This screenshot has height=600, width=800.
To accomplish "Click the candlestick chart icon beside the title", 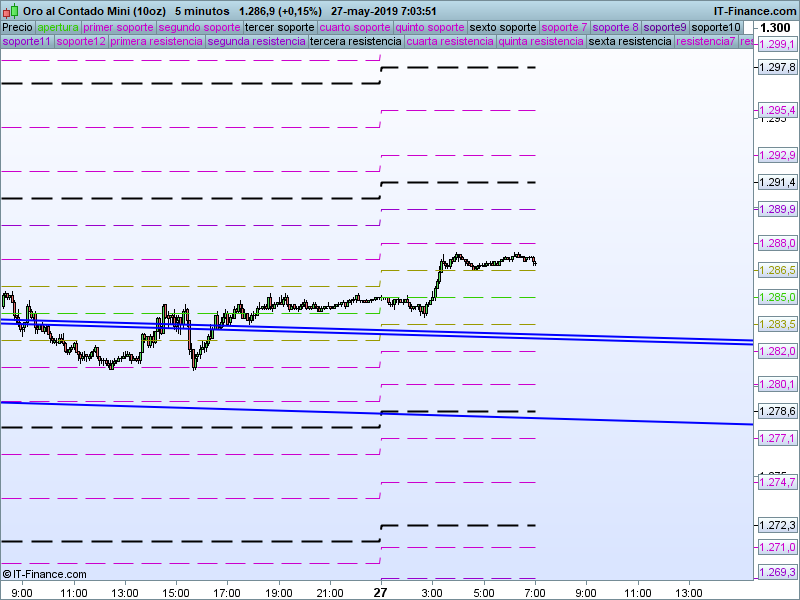I will 10,11.
